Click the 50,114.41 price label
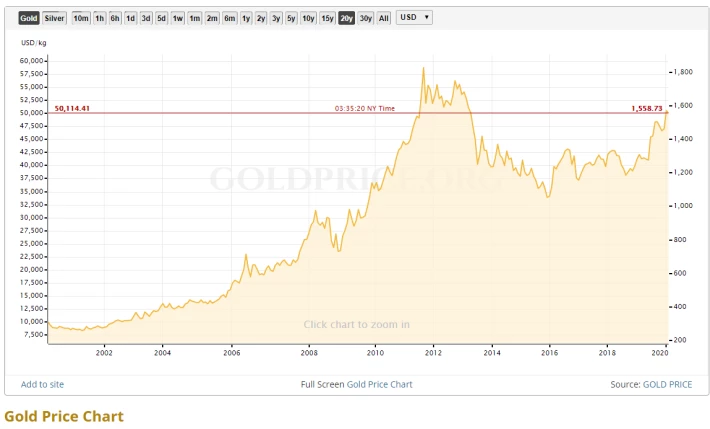Image resolution: width=710 pixels, height=429 pixels. (x=72, y=108)
